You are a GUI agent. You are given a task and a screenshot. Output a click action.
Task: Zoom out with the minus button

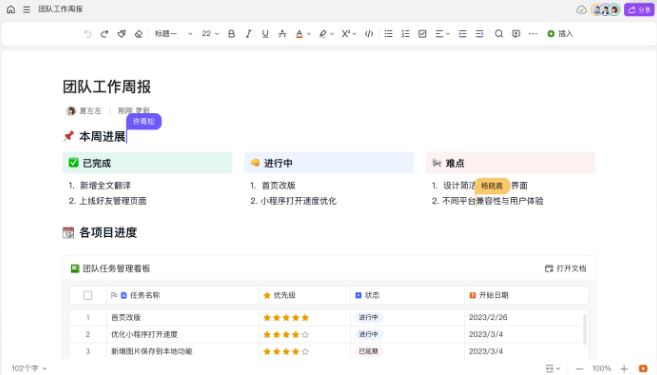579,369
